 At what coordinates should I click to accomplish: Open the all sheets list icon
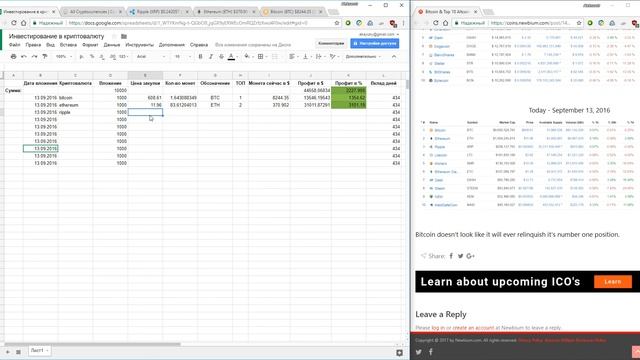tap(18, 351)
